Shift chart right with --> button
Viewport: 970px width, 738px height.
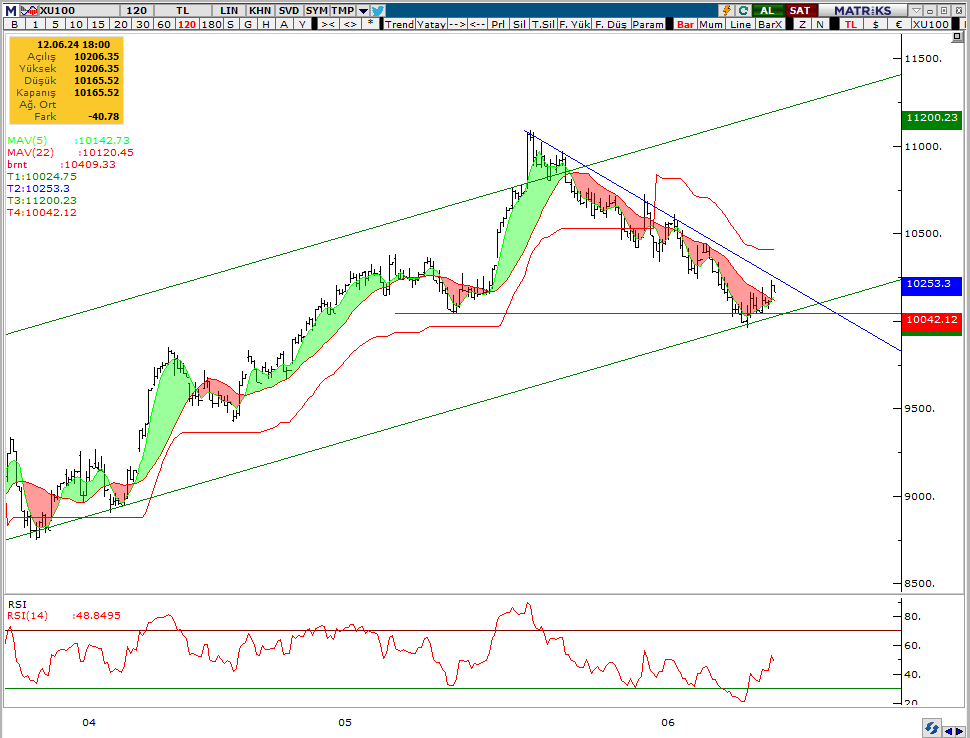(458, 24)
